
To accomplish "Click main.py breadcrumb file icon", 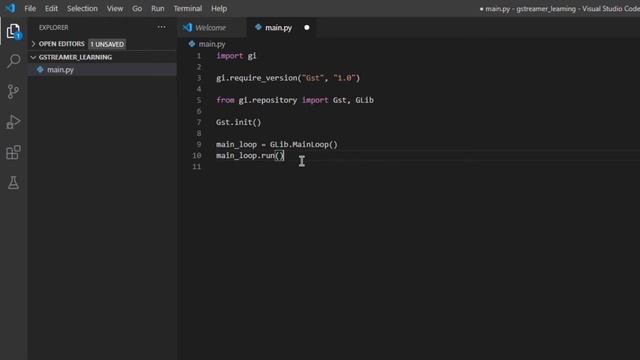I will coord(192,44).
